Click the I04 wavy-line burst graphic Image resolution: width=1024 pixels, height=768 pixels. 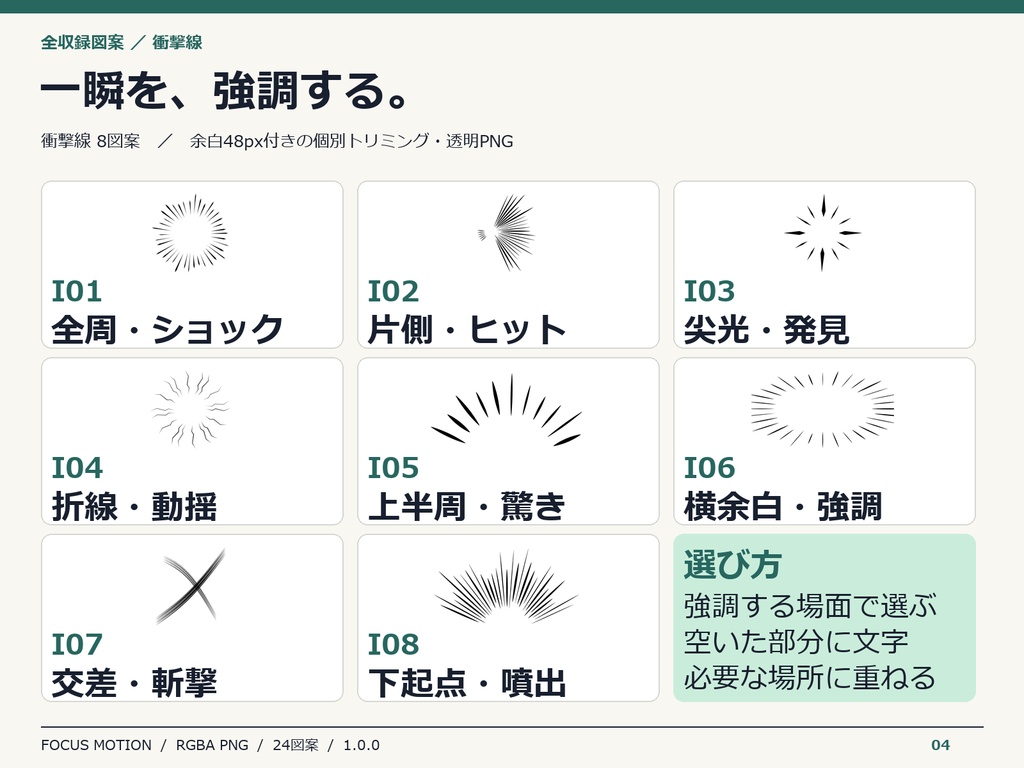pyautogui.click(x=191, y=409)
